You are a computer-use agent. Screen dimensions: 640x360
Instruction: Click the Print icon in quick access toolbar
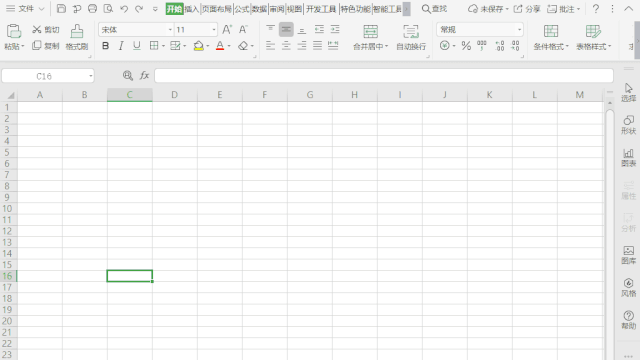[93, 9]
